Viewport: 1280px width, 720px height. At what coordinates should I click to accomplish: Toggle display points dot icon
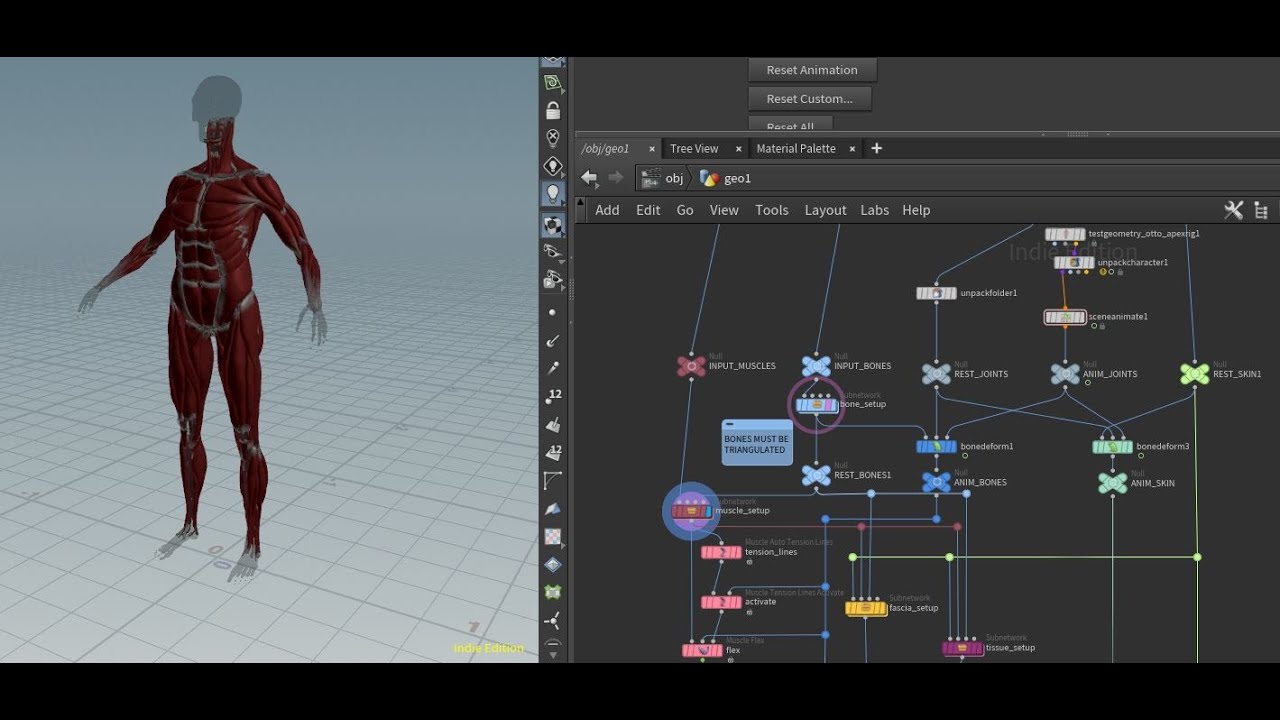point(553,312)
